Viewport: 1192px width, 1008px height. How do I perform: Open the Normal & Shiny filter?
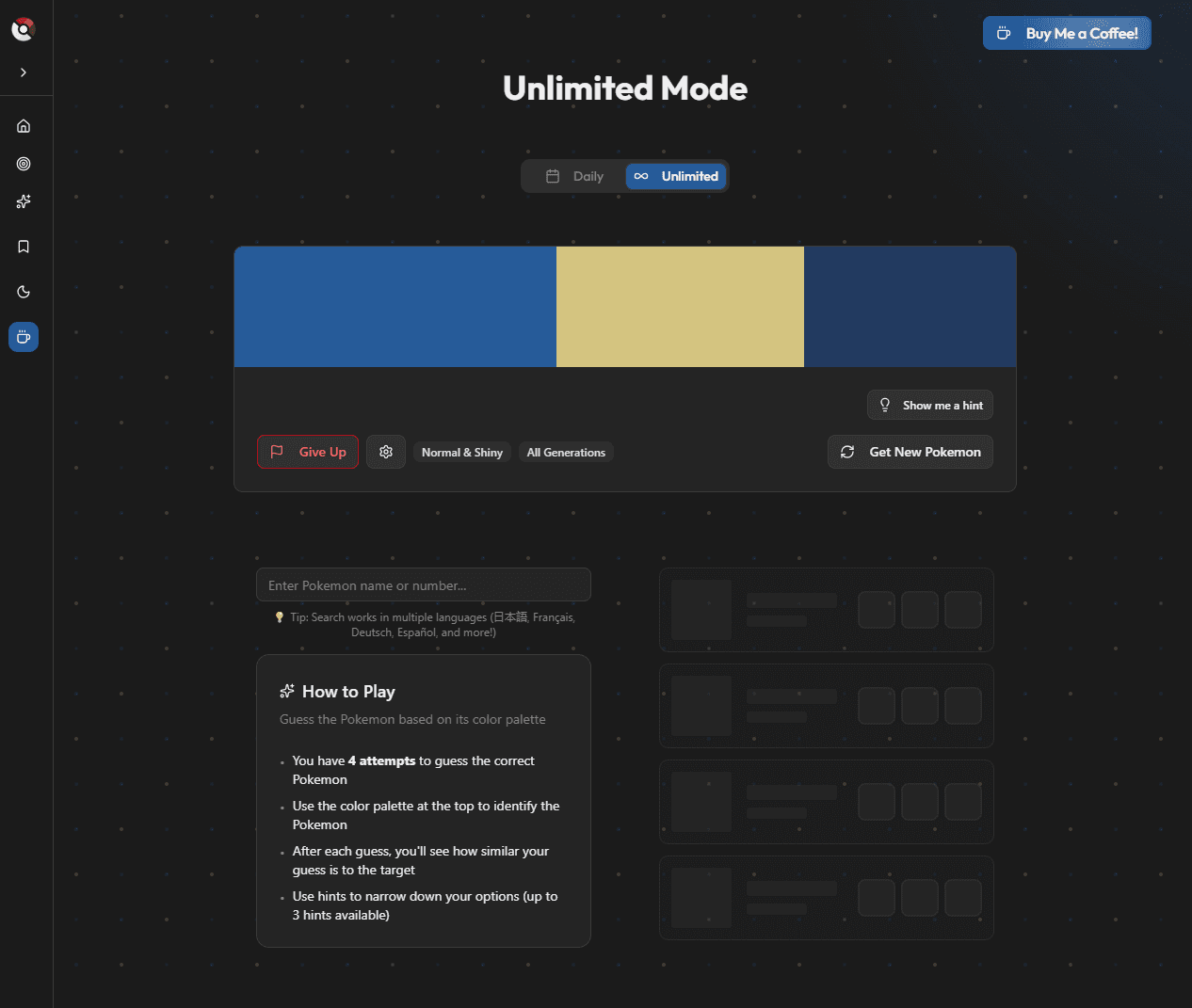462,453
